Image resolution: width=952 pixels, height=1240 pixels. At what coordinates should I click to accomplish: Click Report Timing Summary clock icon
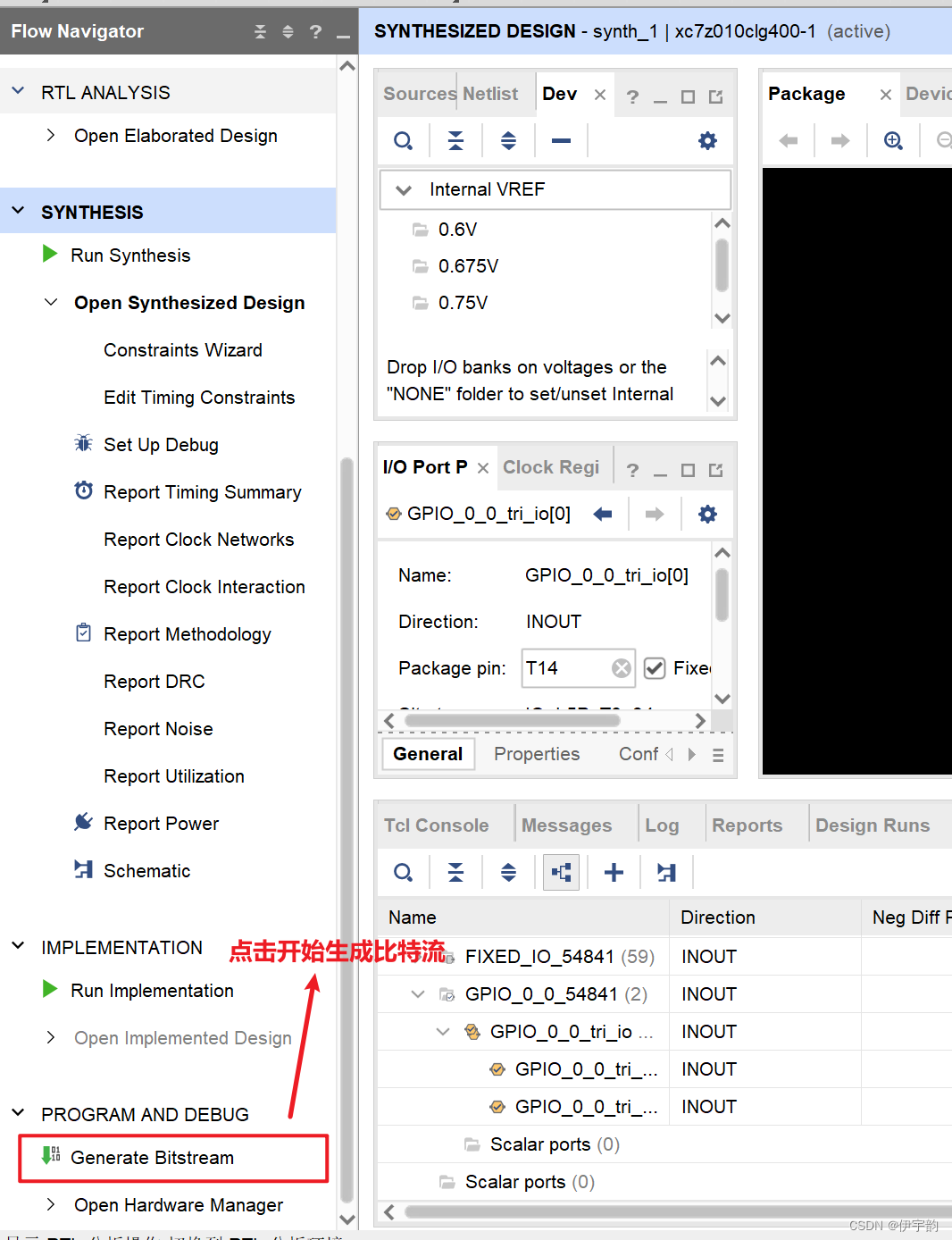(x=83, y=491)
